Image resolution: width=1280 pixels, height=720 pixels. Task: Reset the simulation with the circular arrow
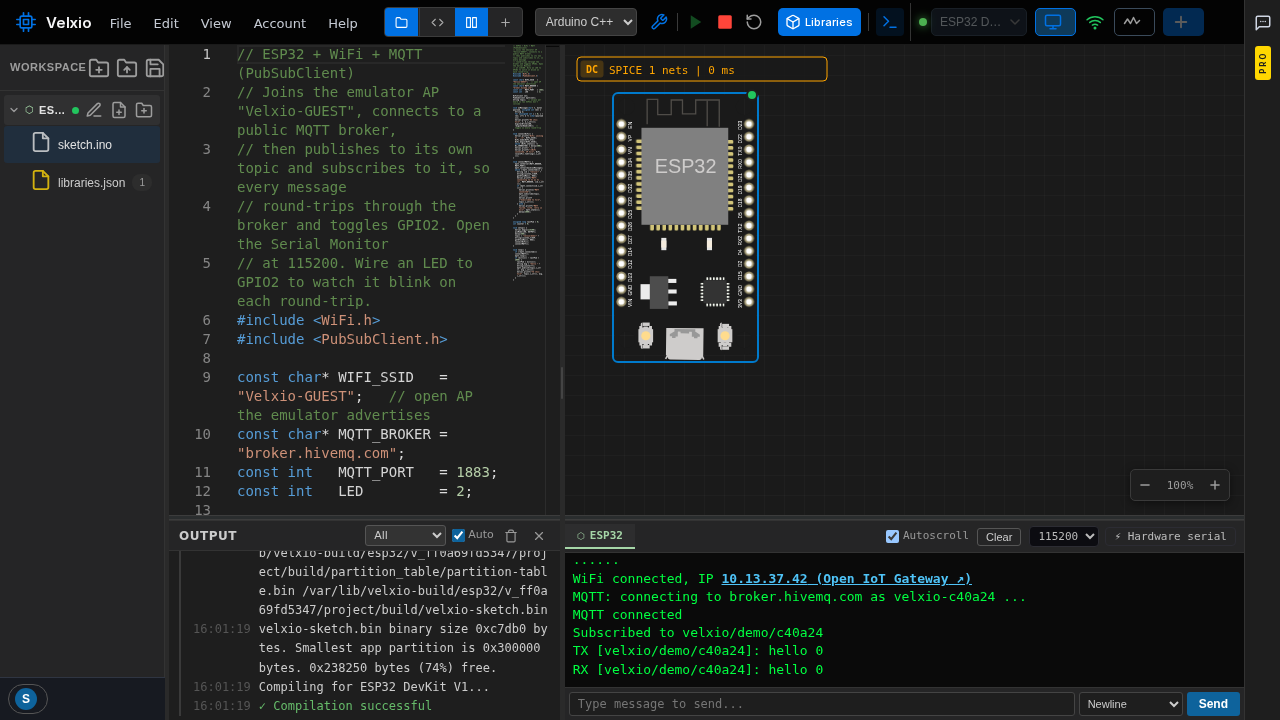(754, 22)
